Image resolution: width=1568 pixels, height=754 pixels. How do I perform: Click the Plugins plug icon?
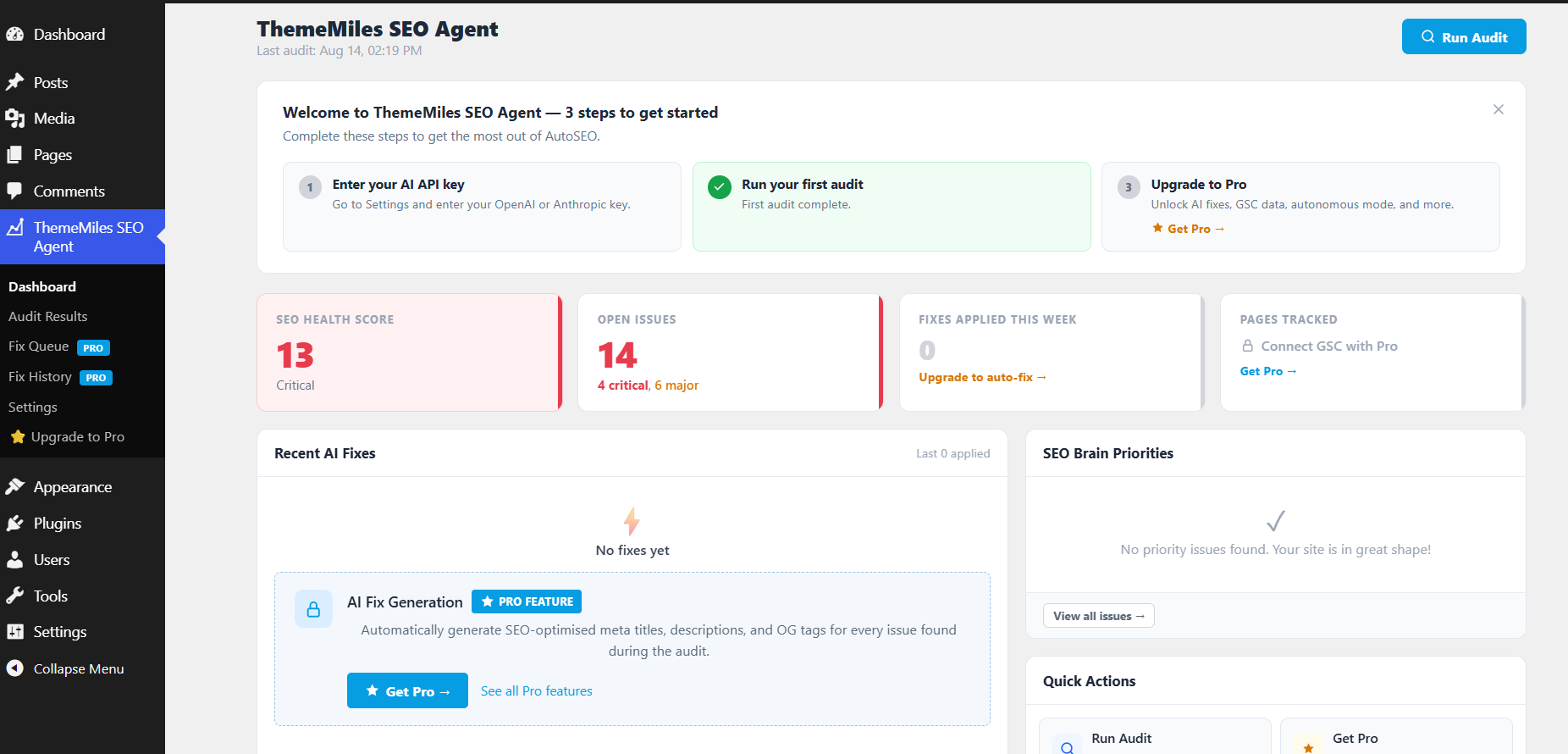[x=14, y=524]
